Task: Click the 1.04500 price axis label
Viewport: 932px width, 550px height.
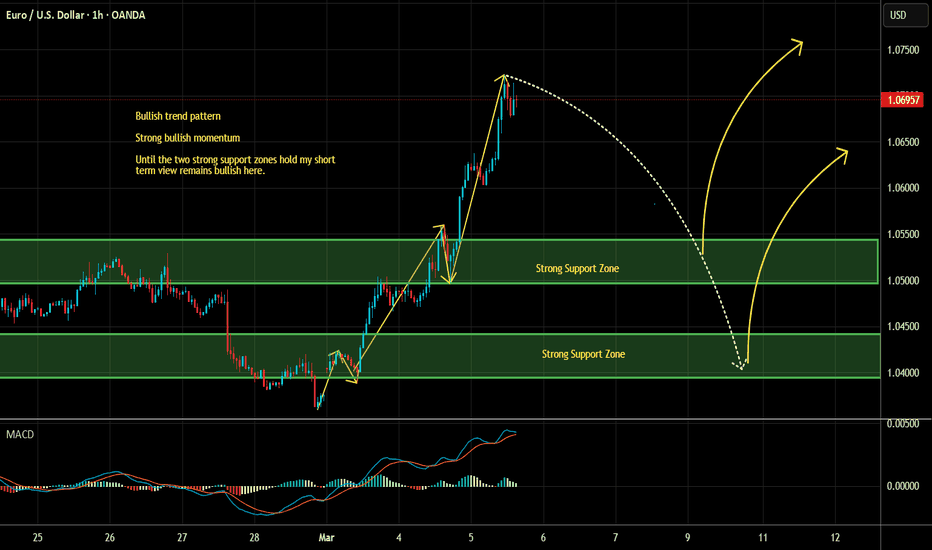Action: (903, 326)
